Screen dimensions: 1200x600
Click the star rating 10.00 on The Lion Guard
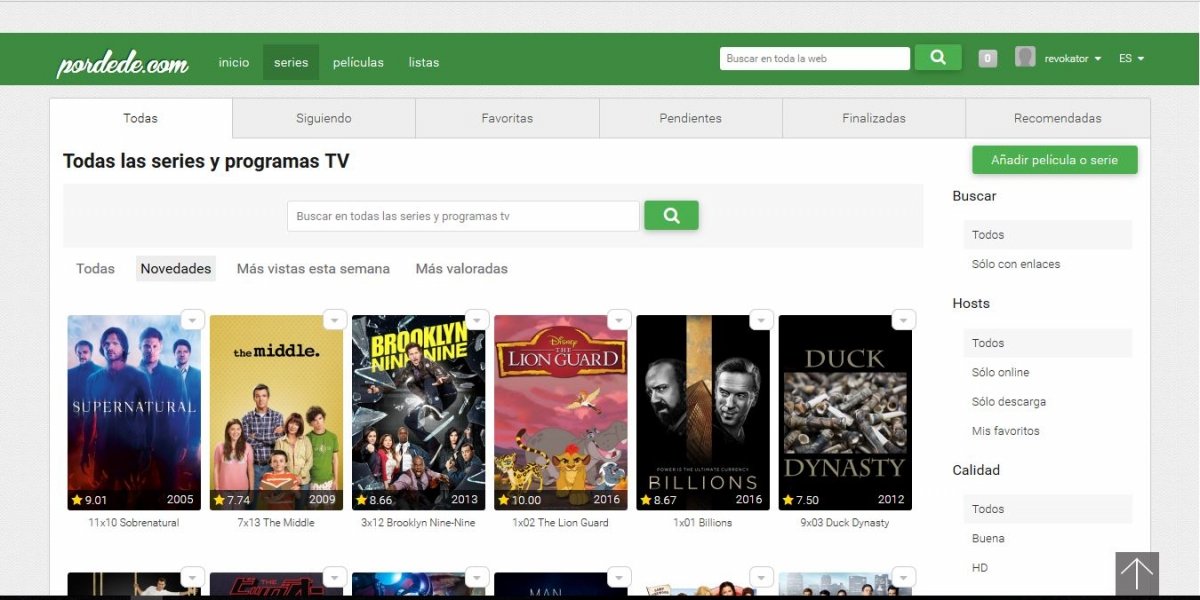click(x=519, y=500)
